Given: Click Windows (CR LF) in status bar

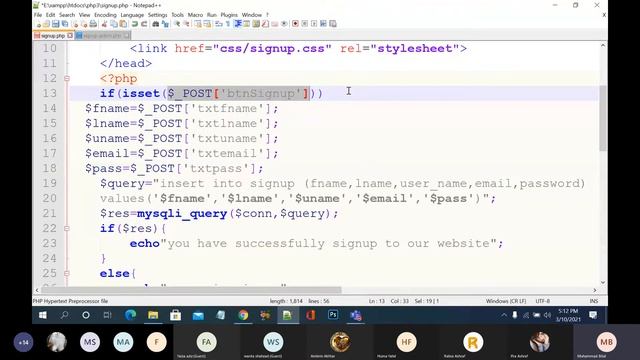Looking at the screenshot, I should tap(506, 301).
